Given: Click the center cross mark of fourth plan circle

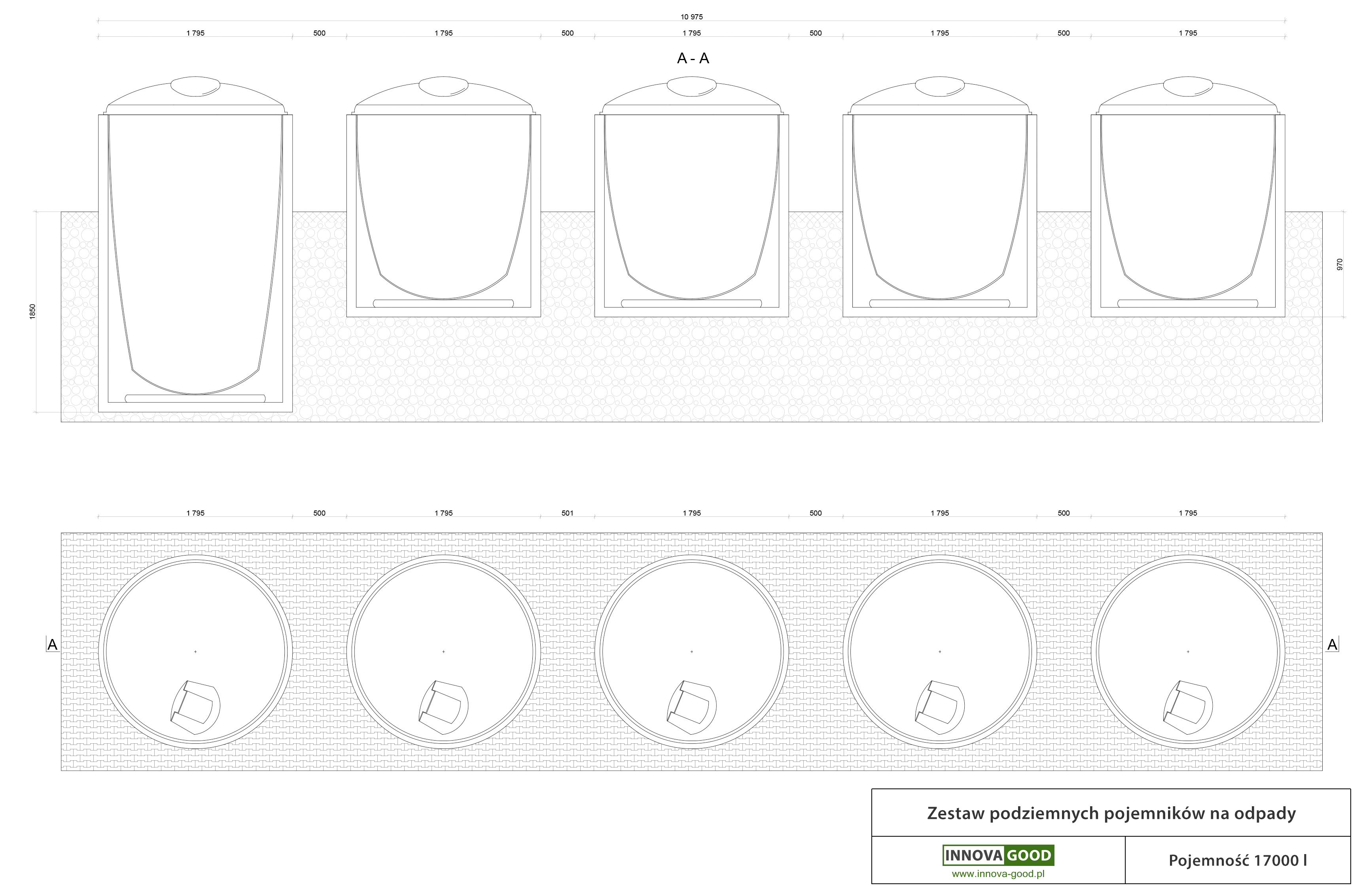Looking at the screenshot, I should pos(940,652).
